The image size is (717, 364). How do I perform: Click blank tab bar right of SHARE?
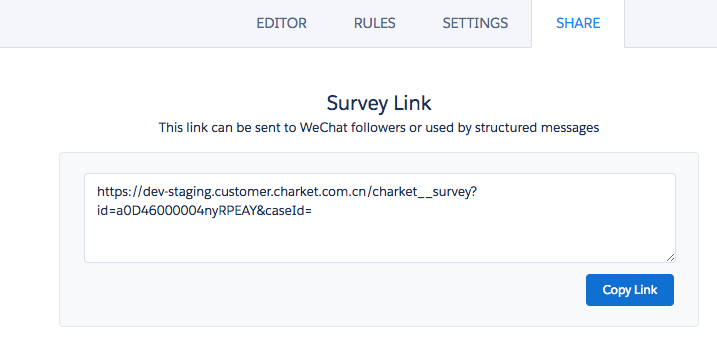coord(671,23)
